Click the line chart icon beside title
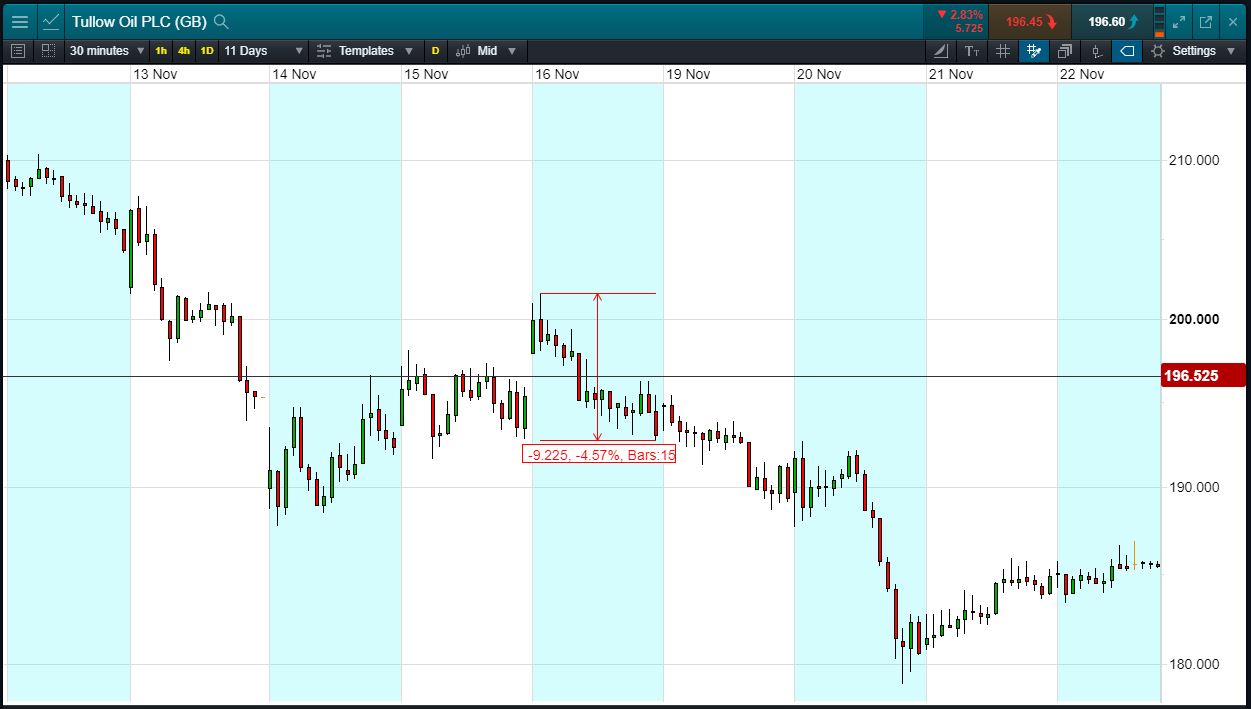The image size is (1251, 709). pyautogui.click(x=51, y=21)
